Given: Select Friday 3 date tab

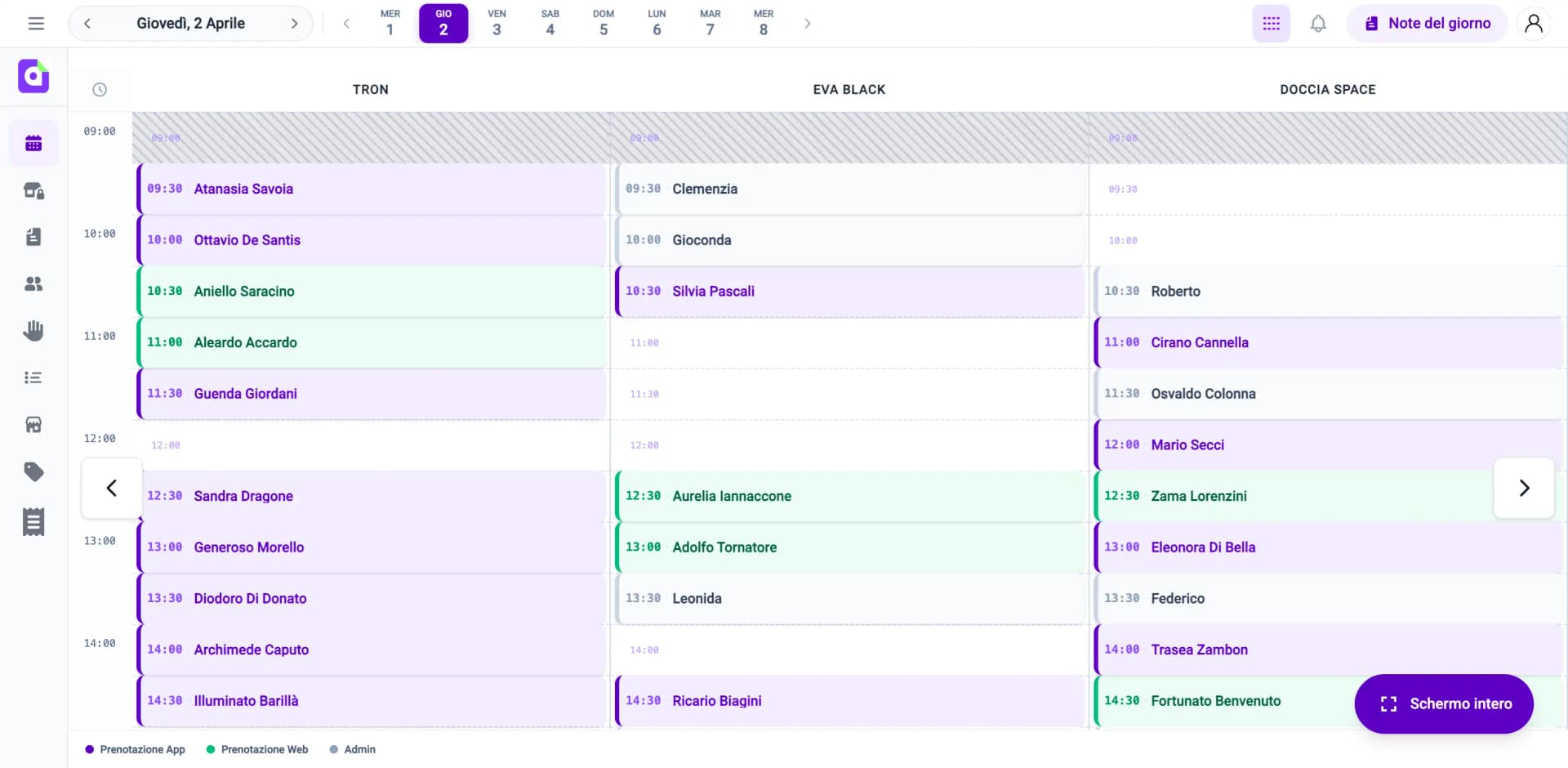Looking at the screenshot, I should [x=497, y=24].
